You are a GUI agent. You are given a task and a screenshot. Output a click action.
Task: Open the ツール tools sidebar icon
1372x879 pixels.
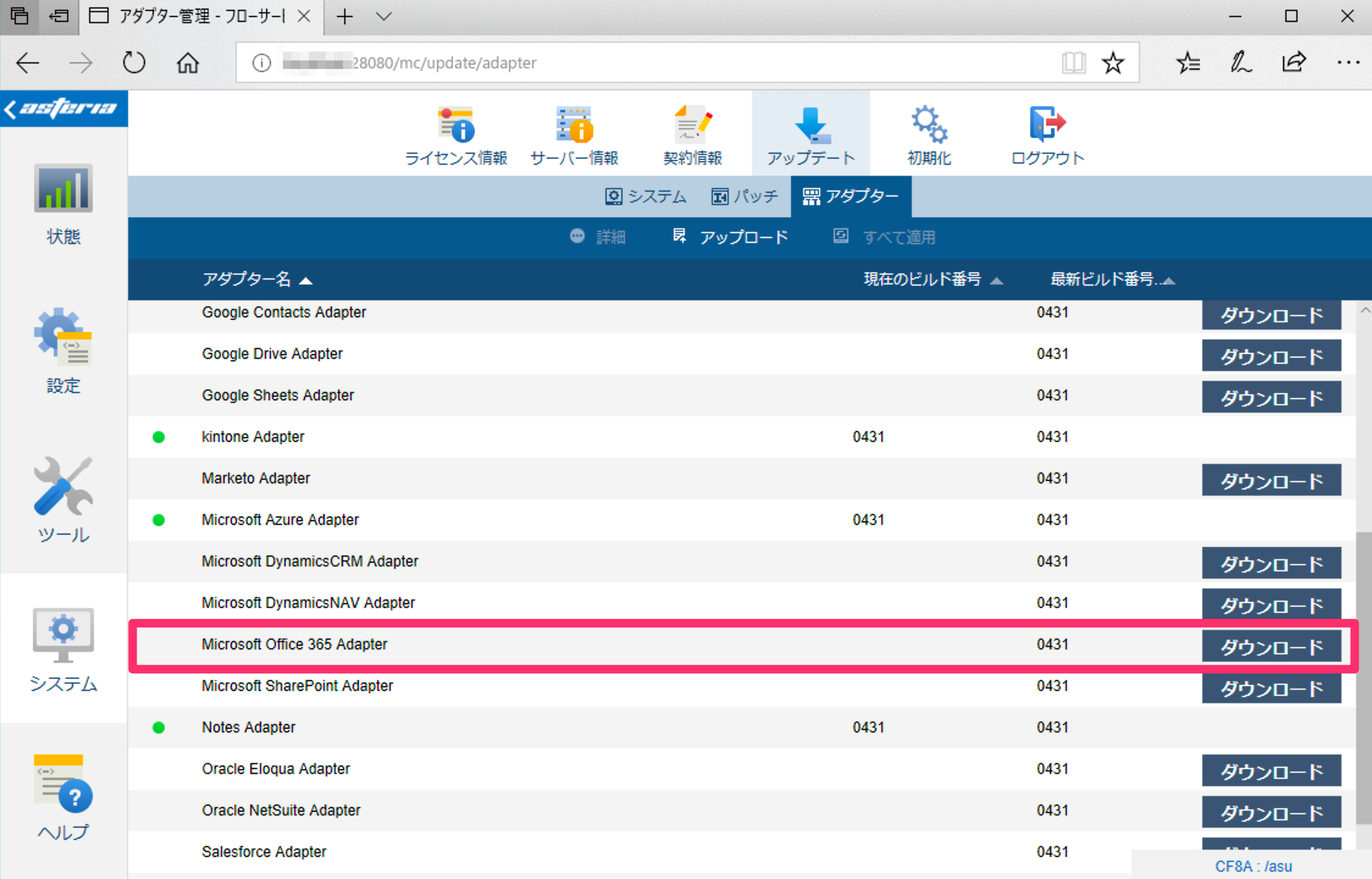pyautogui.click(x=63, y=500)
